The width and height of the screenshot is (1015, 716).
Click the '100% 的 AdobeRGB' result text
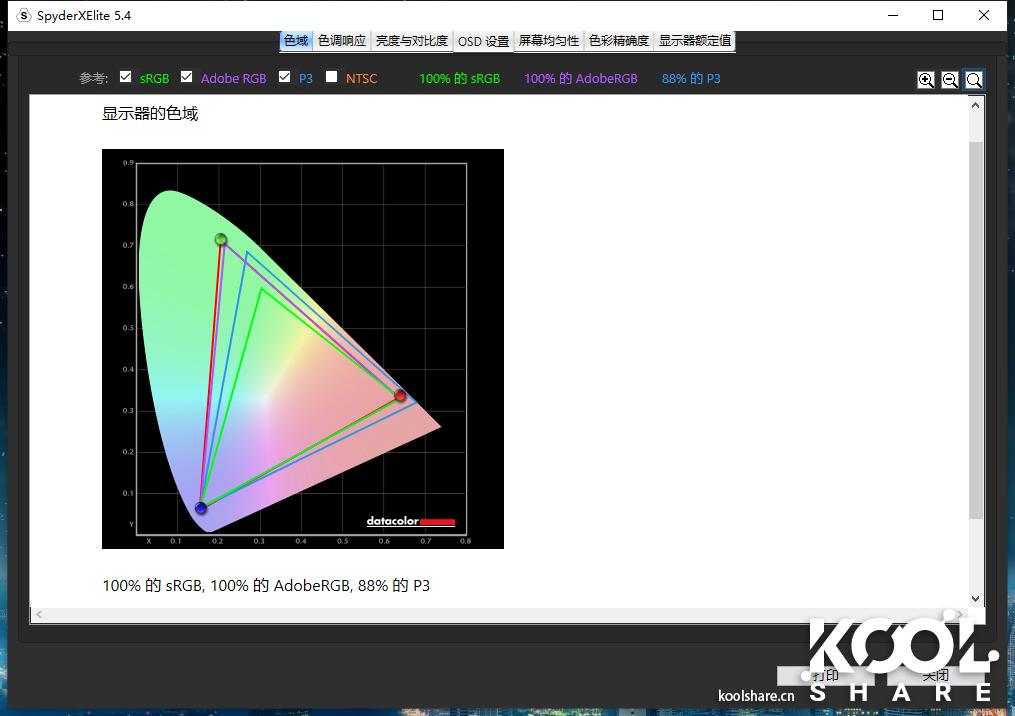[581, 78]
